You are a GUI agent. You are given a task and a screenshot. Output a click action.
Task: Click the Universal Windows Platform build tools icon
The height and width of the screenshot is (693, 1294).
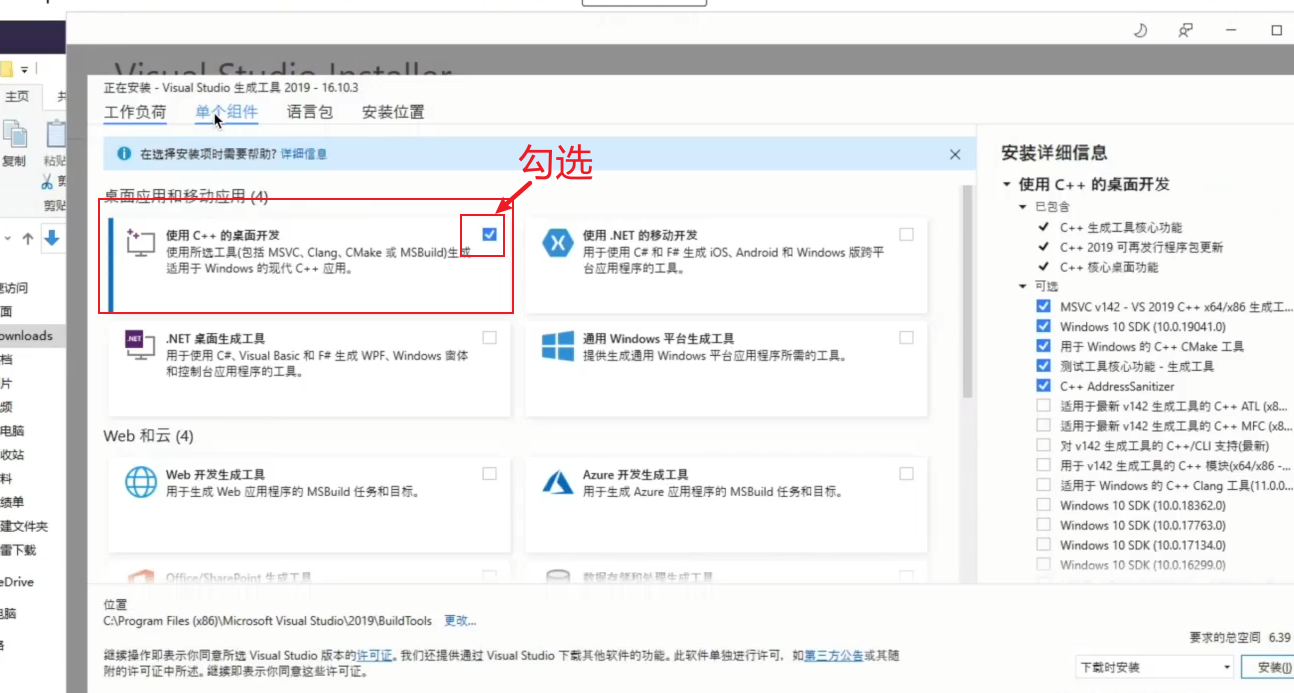[557, 347]
